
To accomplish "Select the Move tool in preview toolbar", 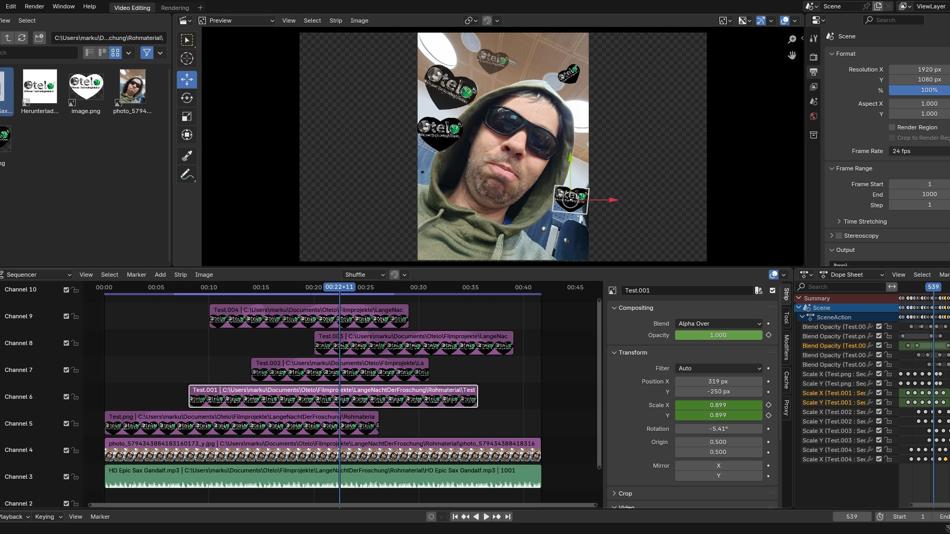I will pos(187,79).
